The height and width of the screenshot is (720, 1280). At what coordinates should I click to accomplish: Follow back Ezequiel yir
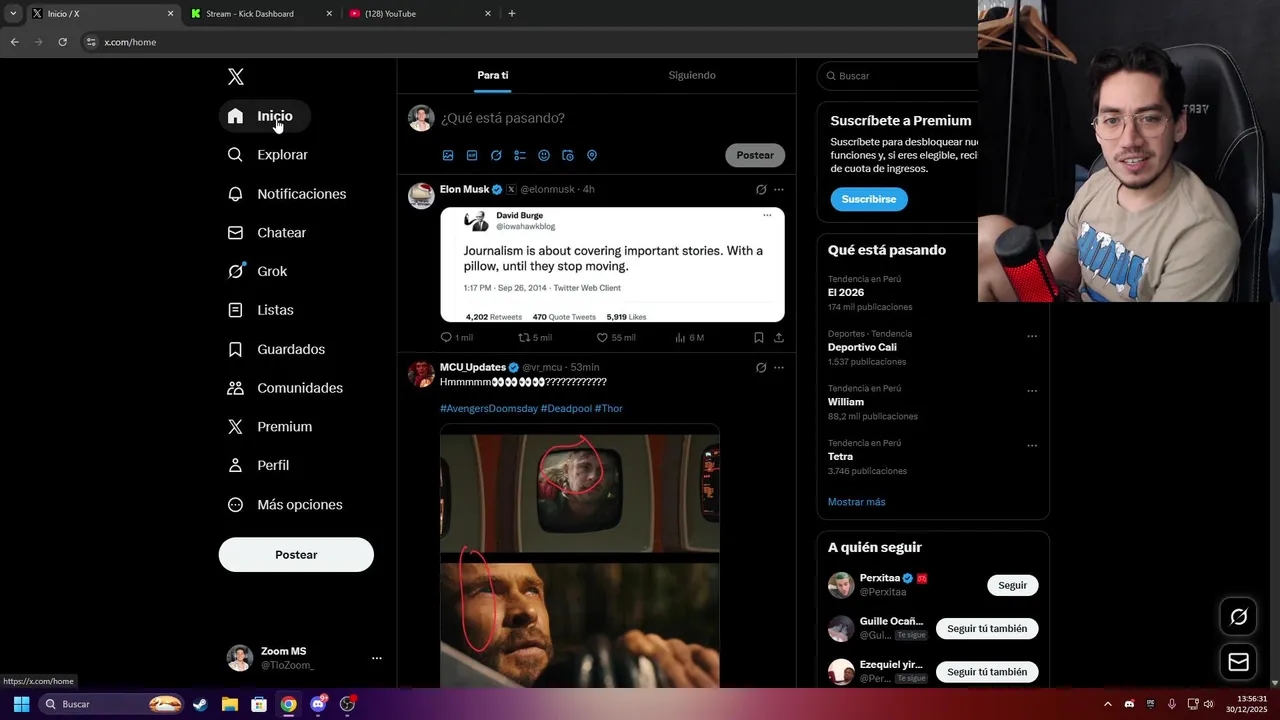(x=987, y=672)
